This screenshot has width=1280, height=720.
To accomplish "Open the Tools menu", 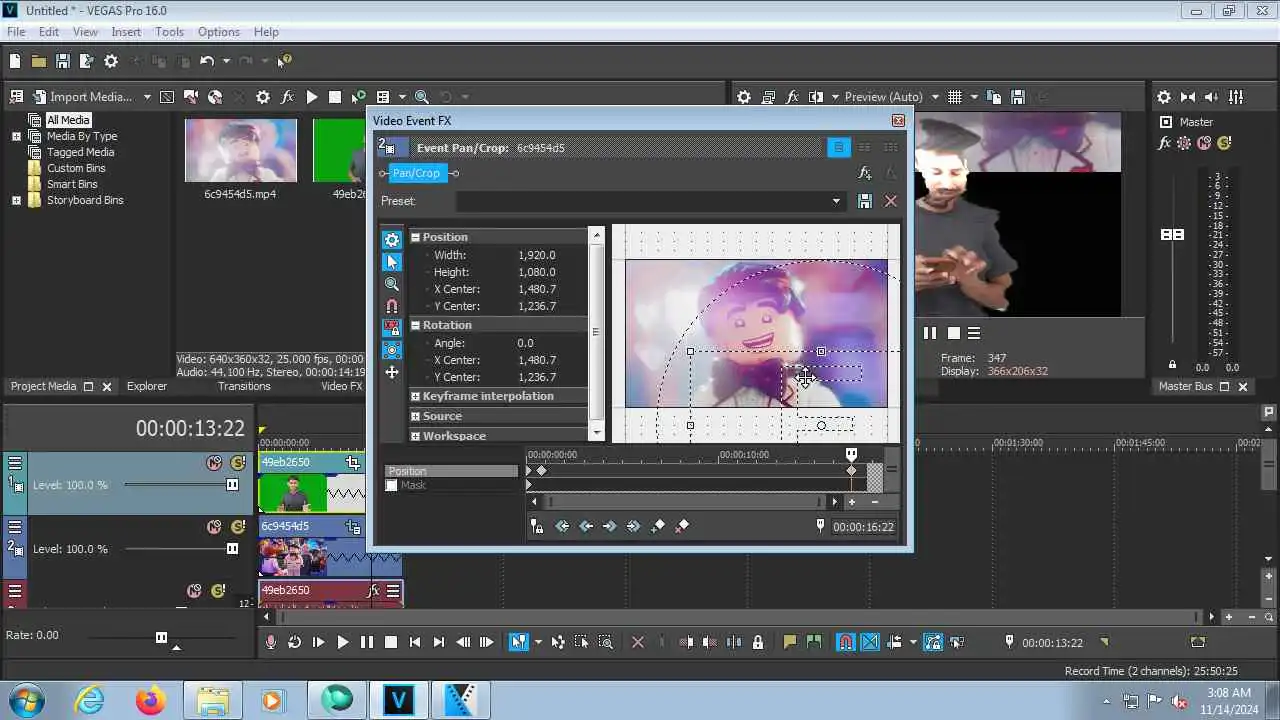I will [169, 32].
